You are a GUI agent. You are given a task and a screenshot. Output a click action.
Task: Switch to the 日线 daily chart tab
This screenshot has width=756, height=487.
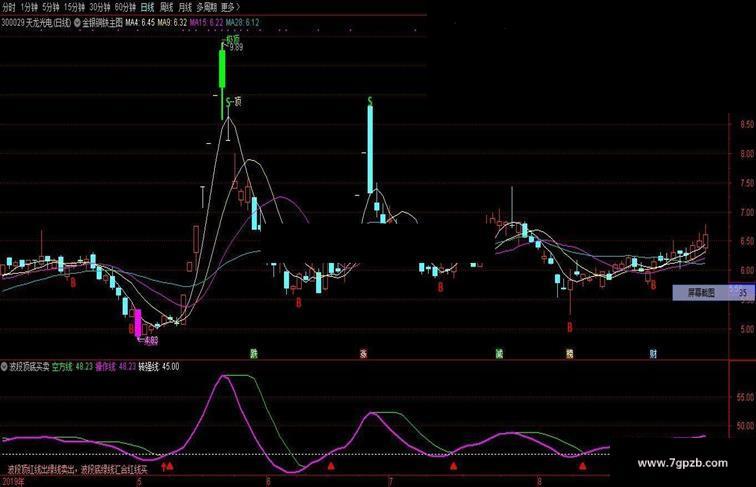[x=148, y=7]
